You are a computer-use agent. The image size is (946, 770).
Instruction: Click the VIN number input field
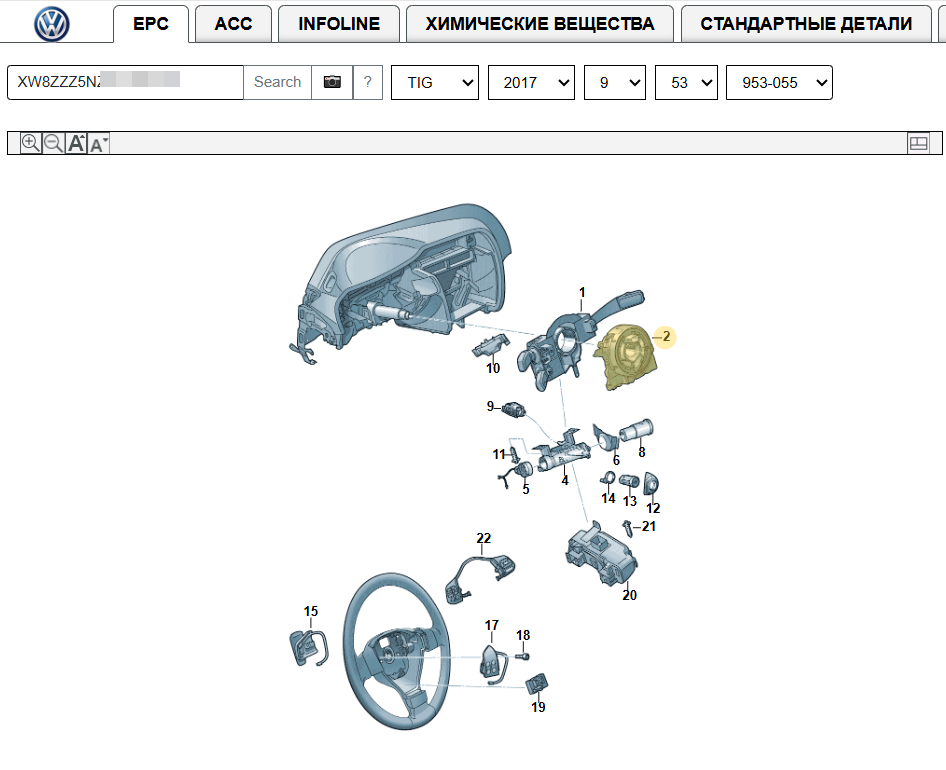(125, 82)
